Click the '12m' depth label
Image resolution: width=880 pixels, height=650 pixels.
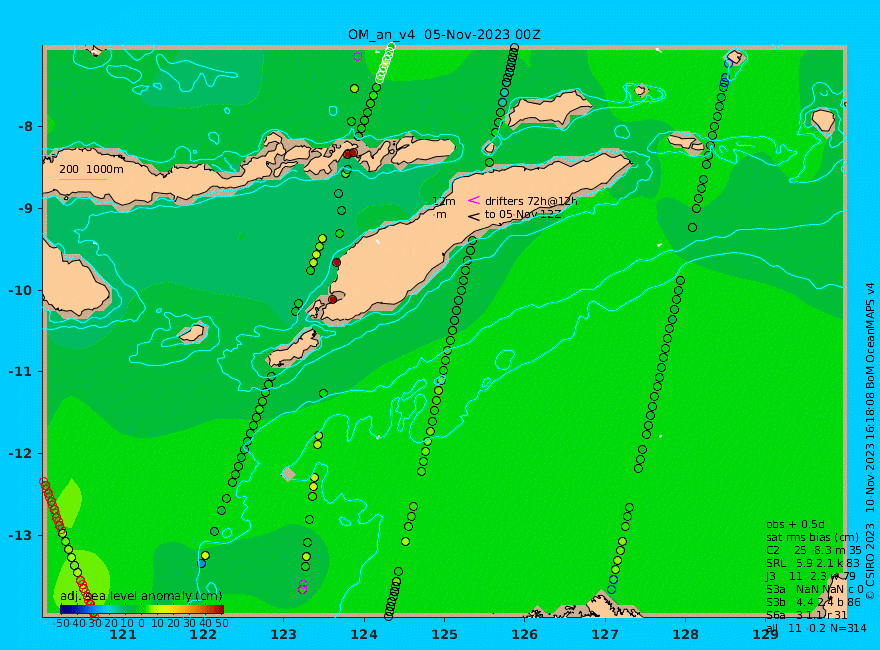tap(444, 201)
